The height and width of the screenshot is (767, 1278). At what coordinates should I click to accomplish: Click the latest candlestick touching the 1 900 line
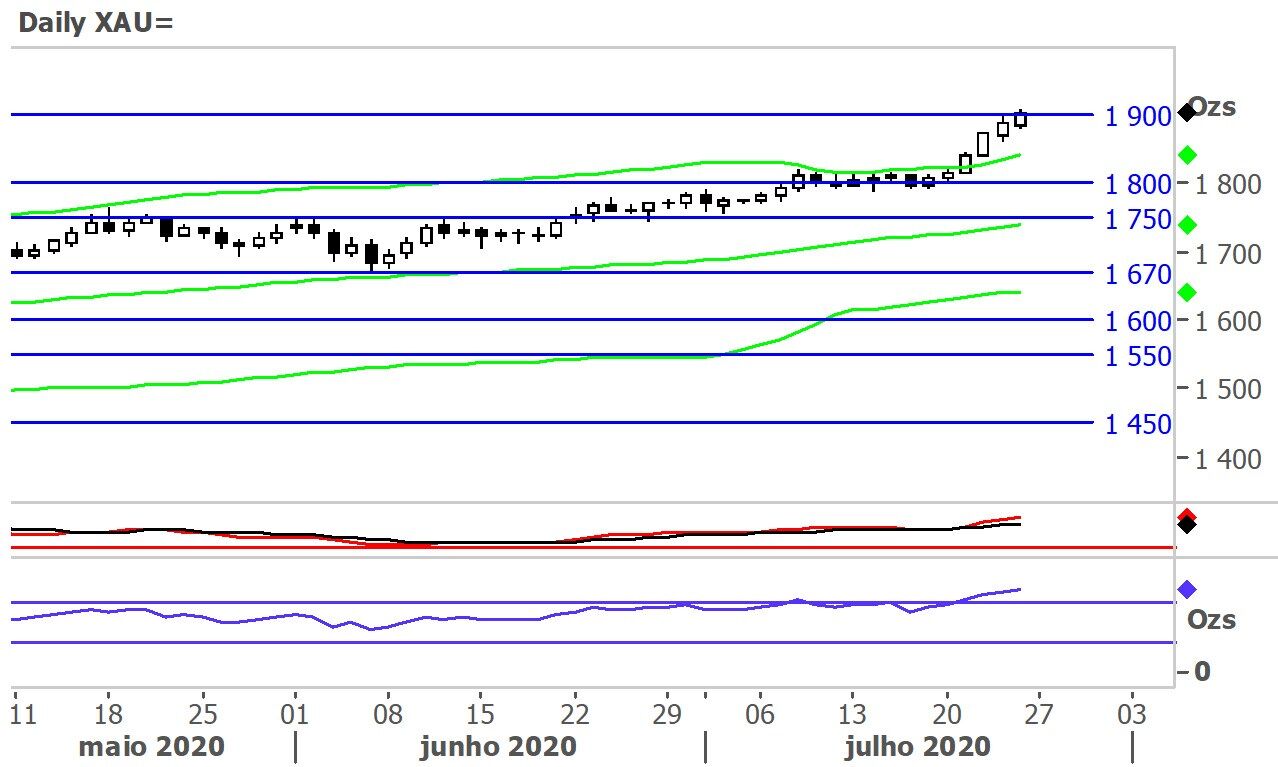1021,119
